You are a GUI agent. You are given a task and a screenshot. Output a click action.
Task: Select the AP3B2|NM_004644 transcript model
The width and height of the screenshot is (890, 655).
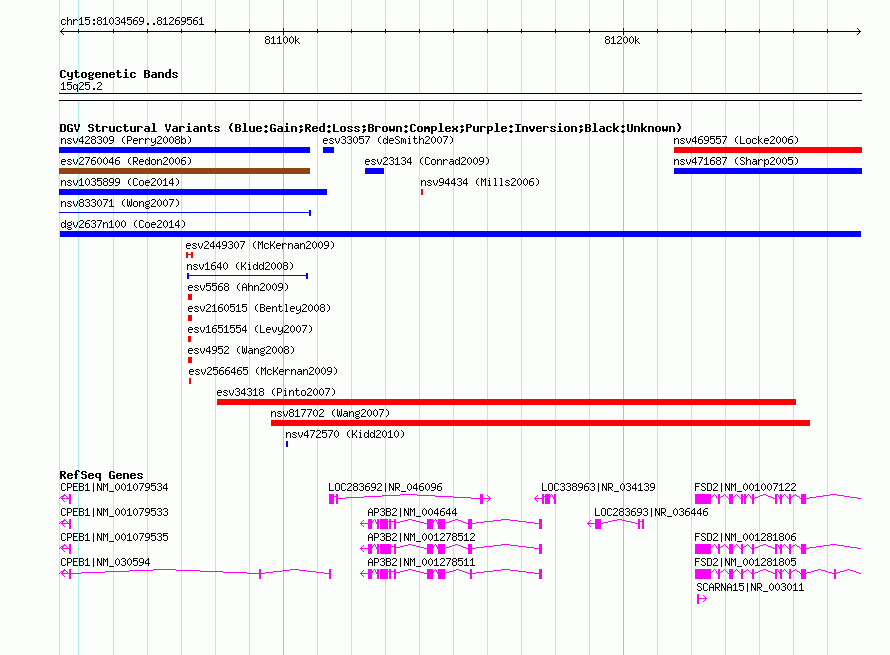(451, 523)
